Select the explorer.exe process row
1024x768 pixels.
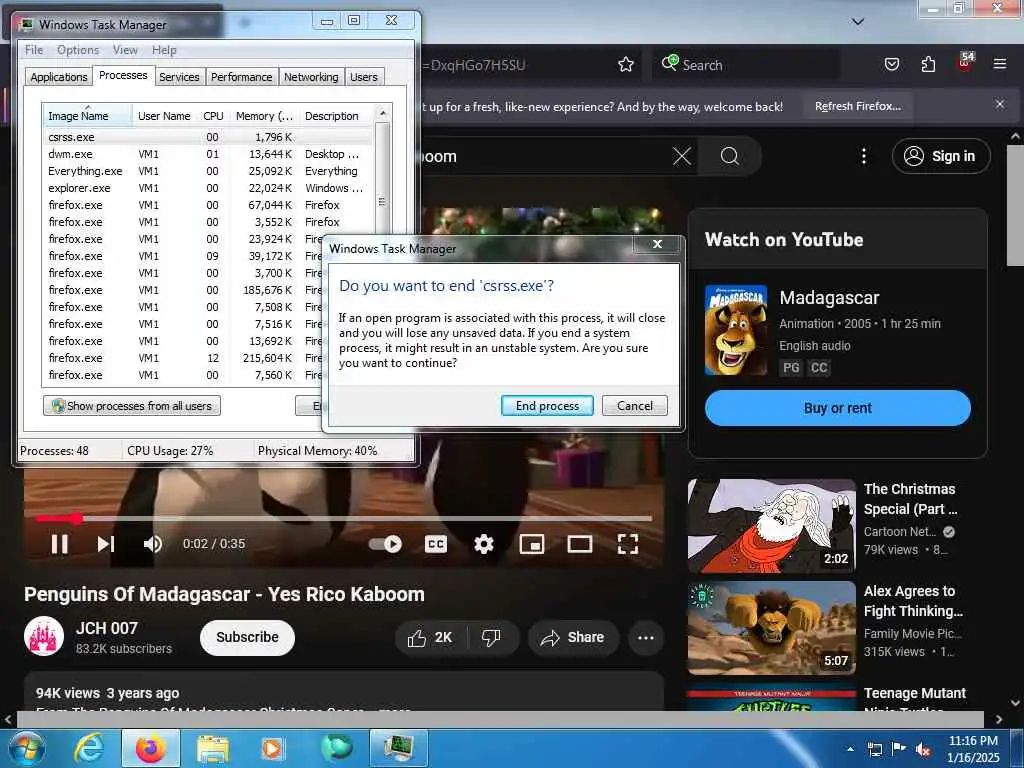point(208,188)
